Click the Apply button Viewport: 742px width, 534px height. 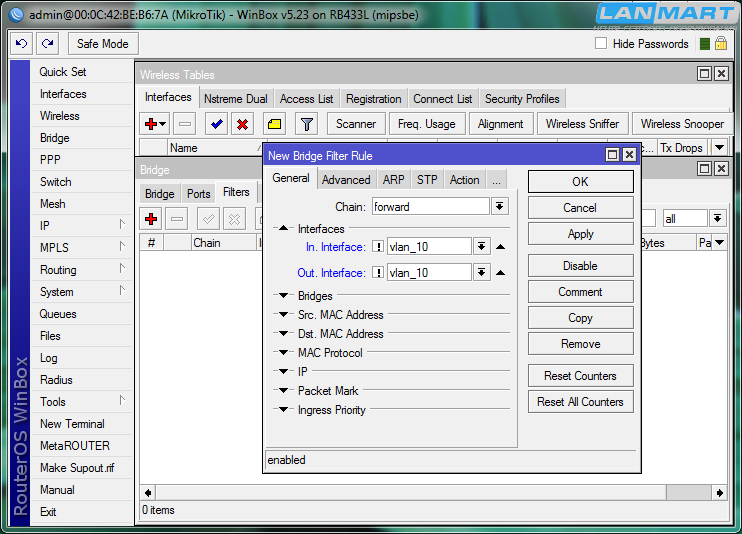tap(581, 233)
